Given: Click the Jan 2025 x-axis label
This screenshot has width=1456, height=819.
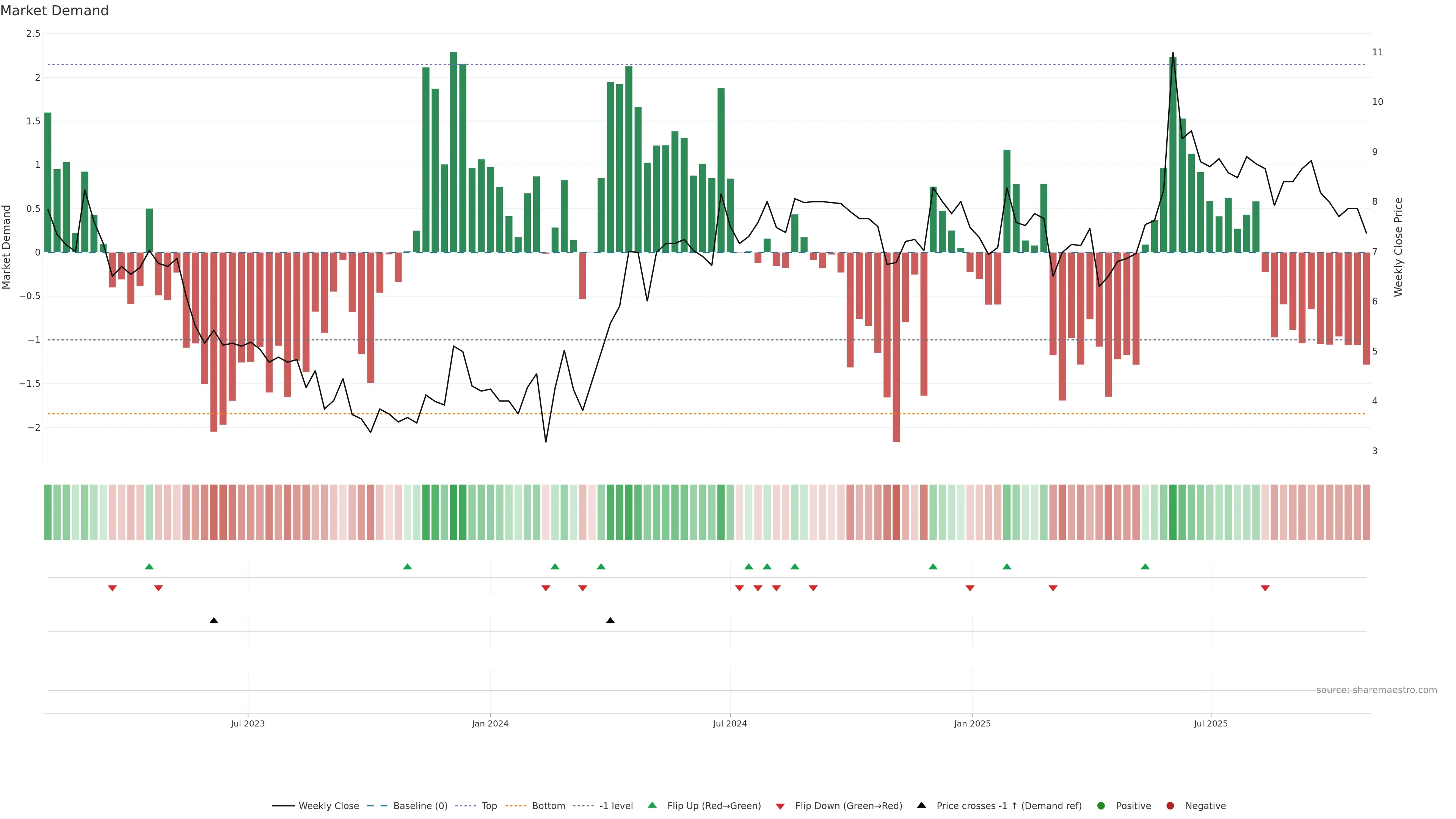Looking at the screenshot, I should tap(972, 723).
